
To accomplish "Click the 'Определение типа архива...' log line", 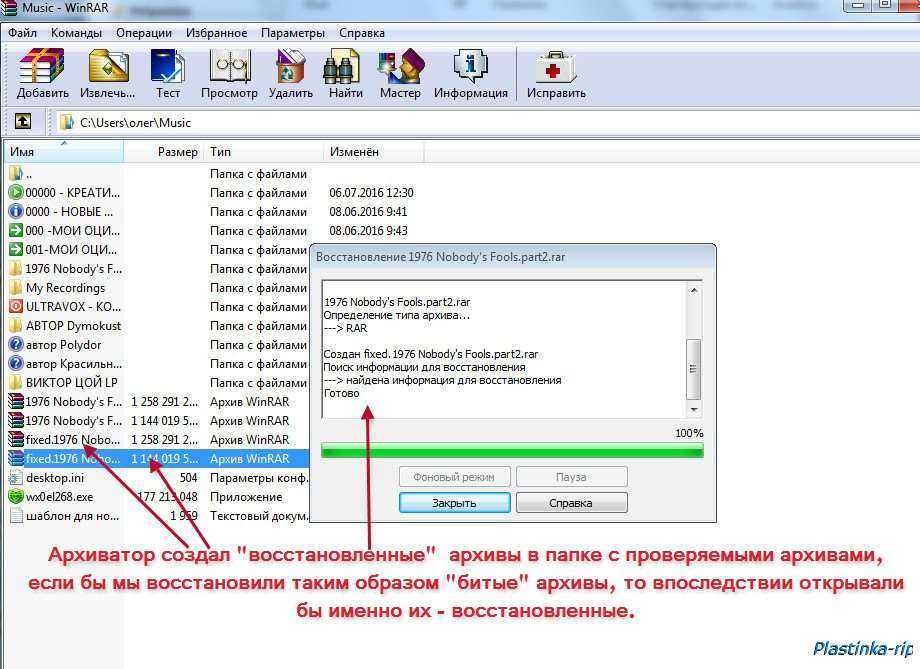I will click(x=397, y=315).
